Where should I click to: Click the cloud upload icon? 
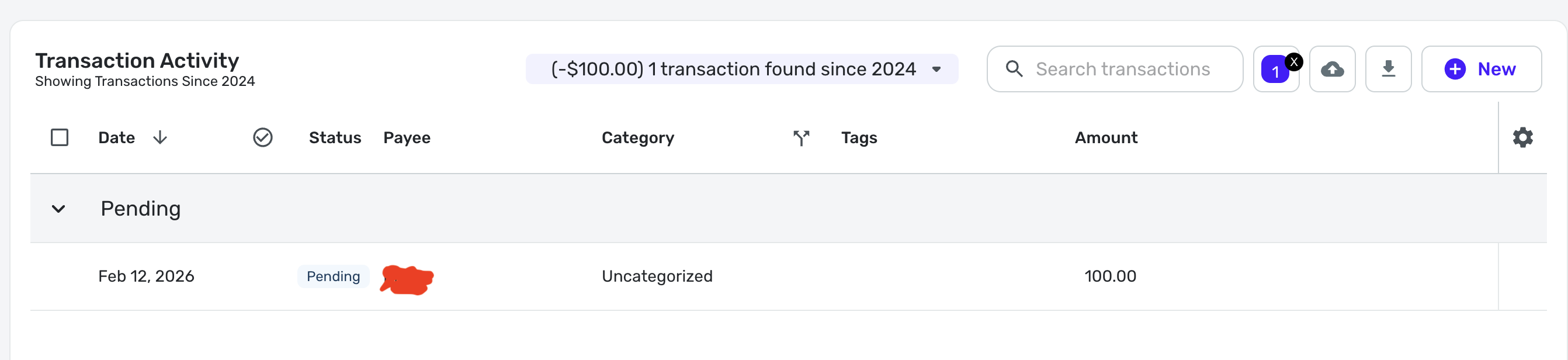pos(1332,70)
